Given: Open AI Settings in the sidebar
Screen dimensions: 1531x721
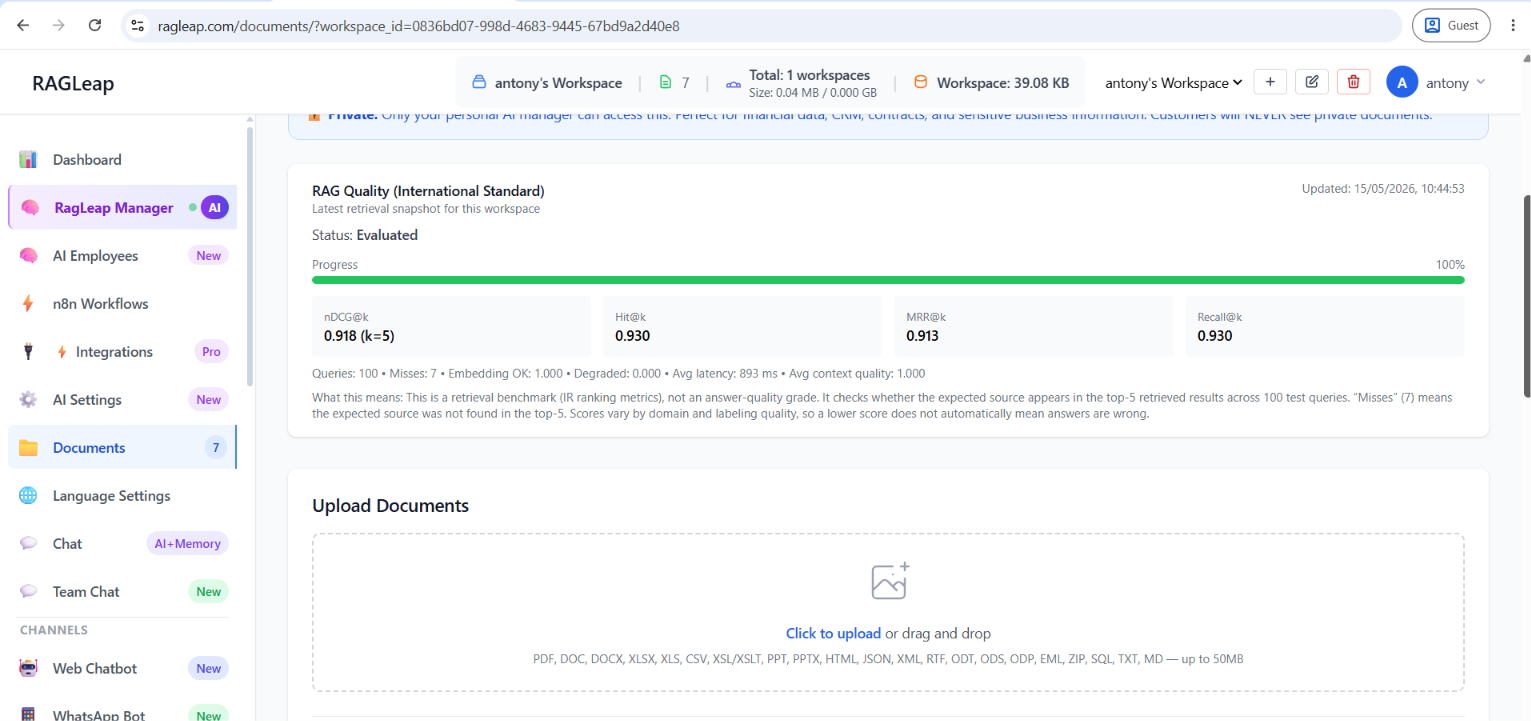Looking at the screenshot, I should pyautogui.click(x=122, y=400).
